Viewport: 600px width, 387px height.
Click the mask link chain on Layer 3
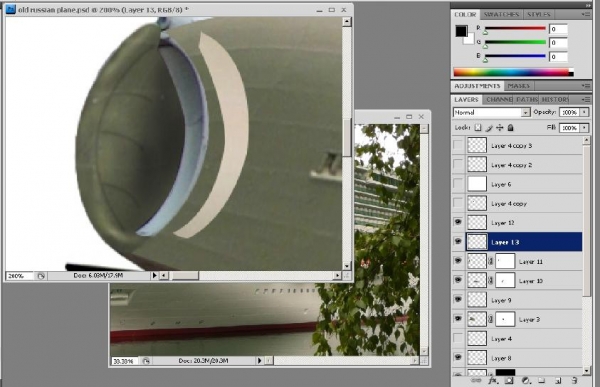[x=491, y=319]
